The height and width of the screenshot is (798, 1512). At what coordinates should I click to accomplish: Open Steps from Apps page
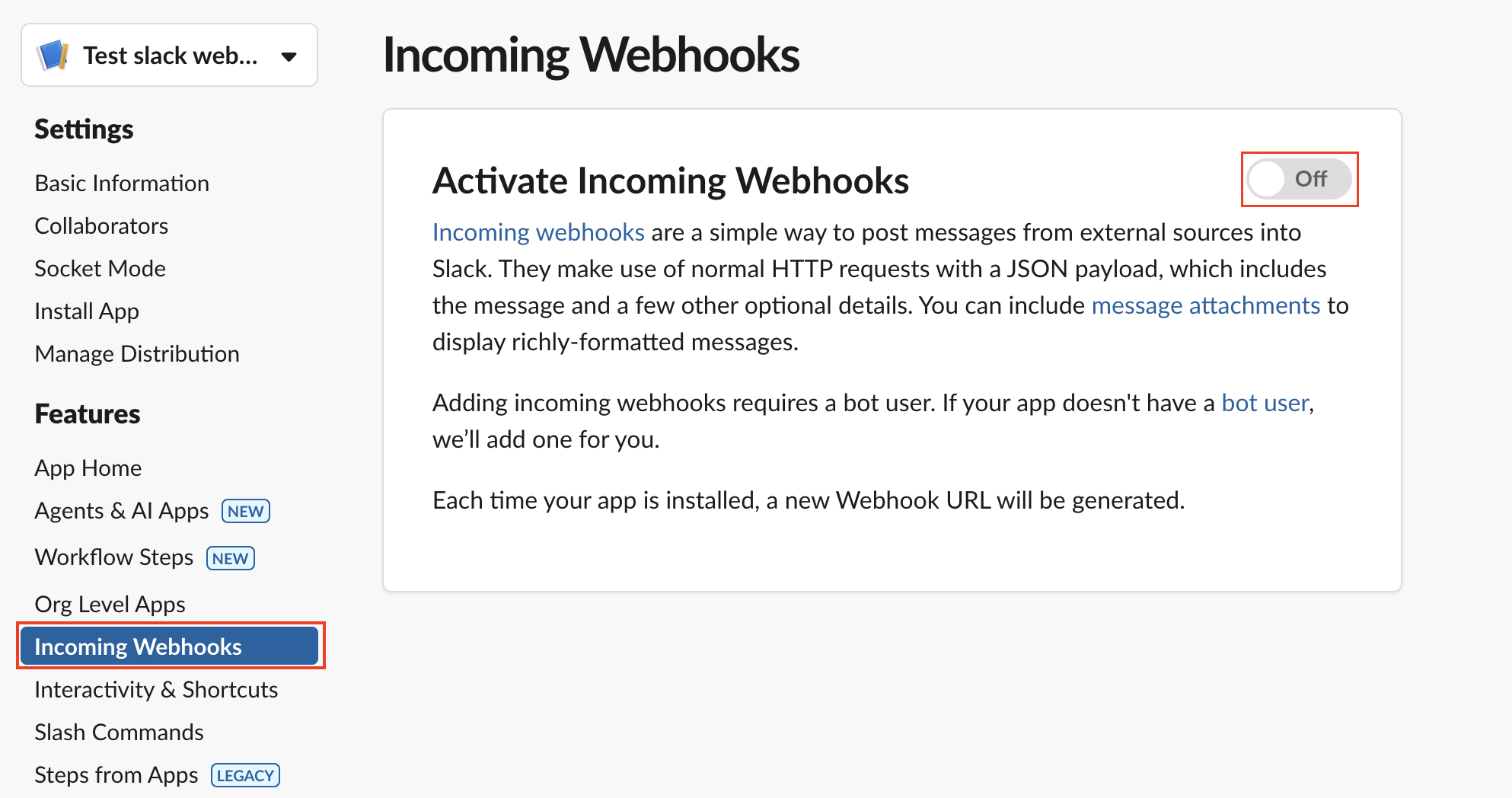116,775
